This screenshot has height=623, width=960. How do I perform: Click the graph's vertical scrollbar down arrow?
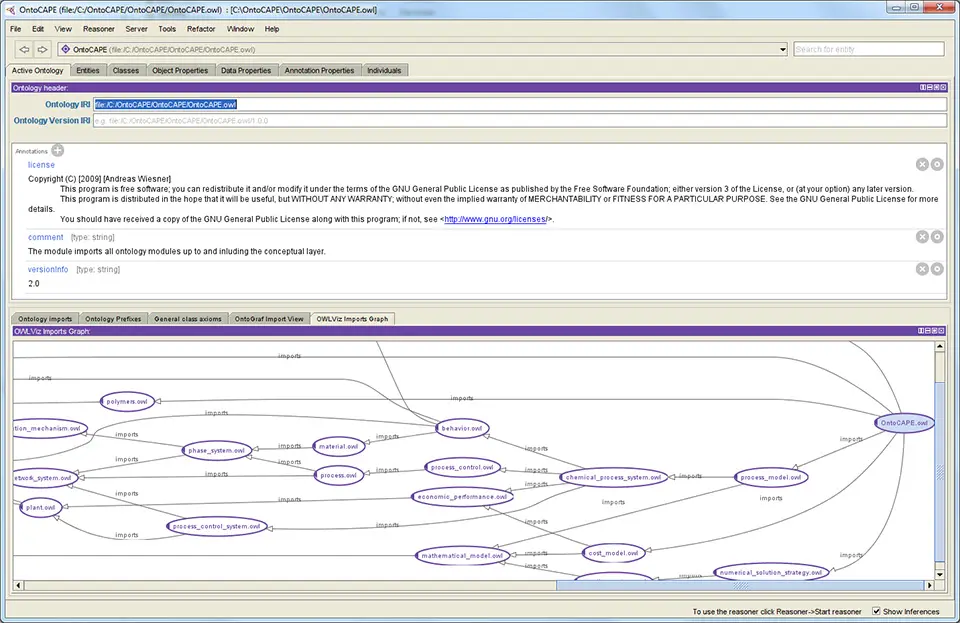coord(938,574)
